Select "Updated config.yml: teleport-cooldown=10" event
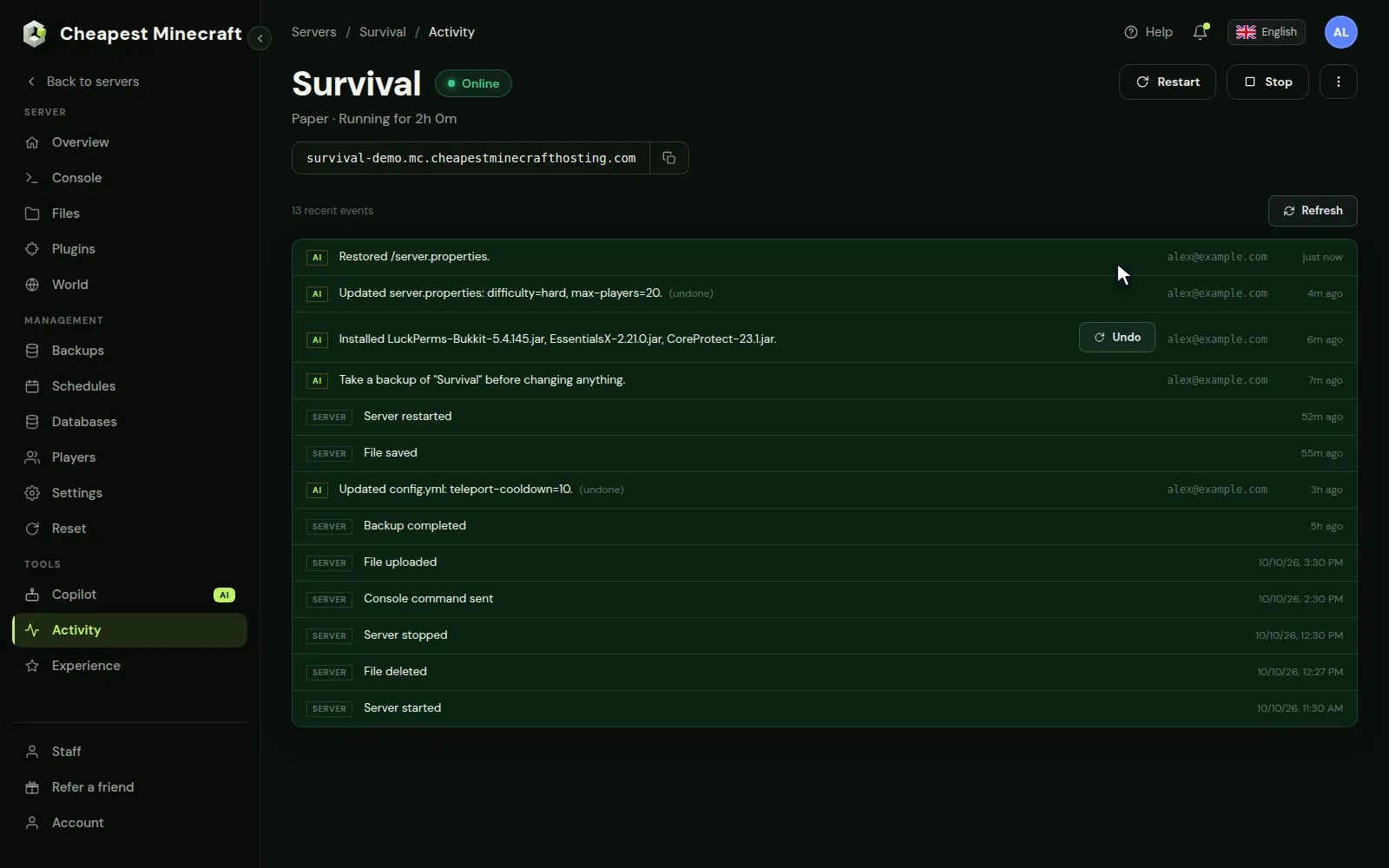This screenshot has height=868, width=1389. point(825,490)
